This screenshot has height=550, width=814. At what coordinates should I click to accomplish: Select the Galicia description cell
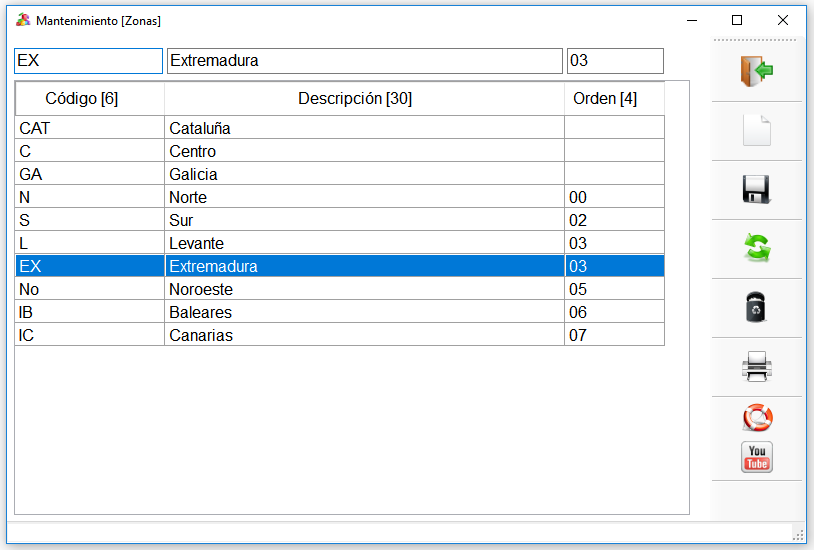pos(364,173)
